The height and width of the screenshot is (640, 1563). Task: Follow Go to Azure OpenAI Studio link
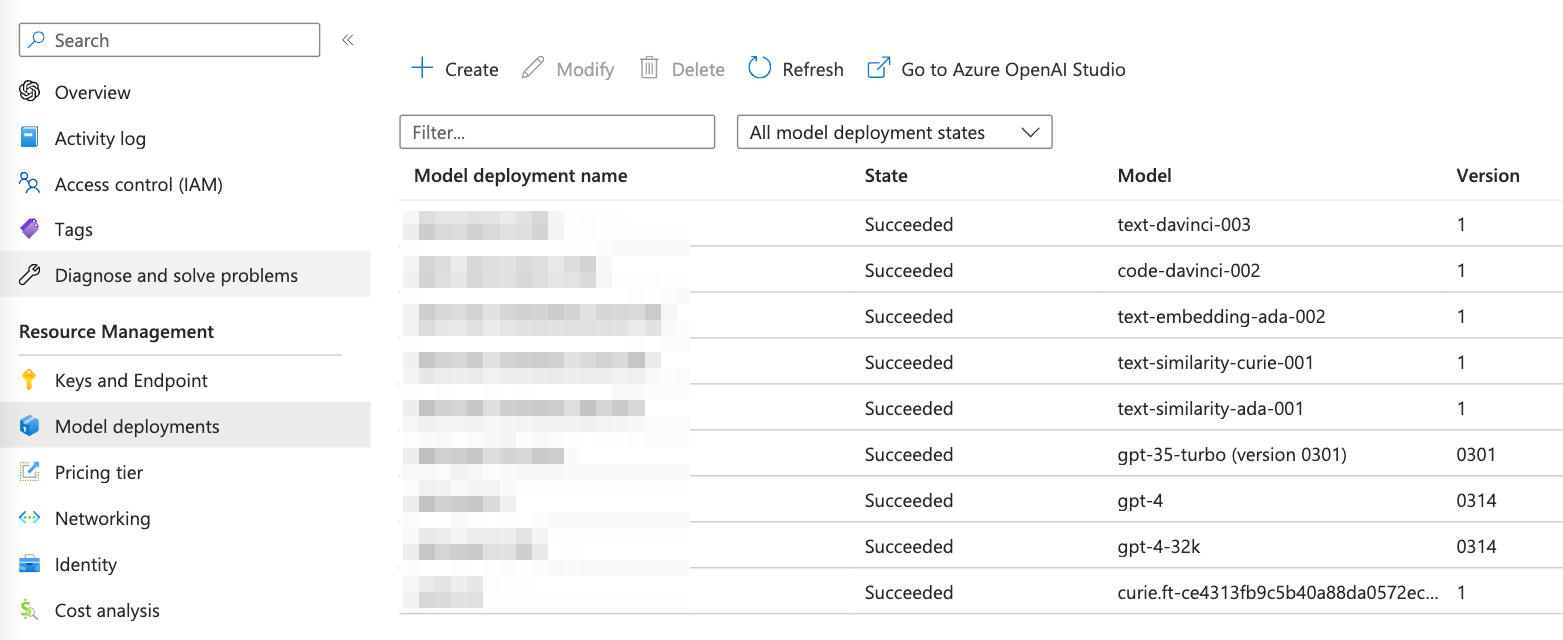click(1013, 69)
